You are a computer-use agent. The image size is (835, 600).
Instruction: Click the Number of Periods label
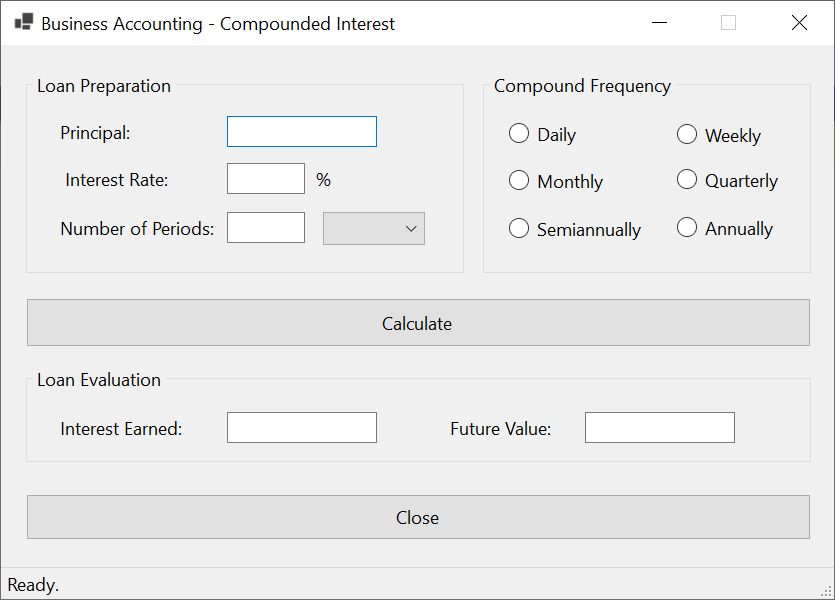click(x=137, y=229)
